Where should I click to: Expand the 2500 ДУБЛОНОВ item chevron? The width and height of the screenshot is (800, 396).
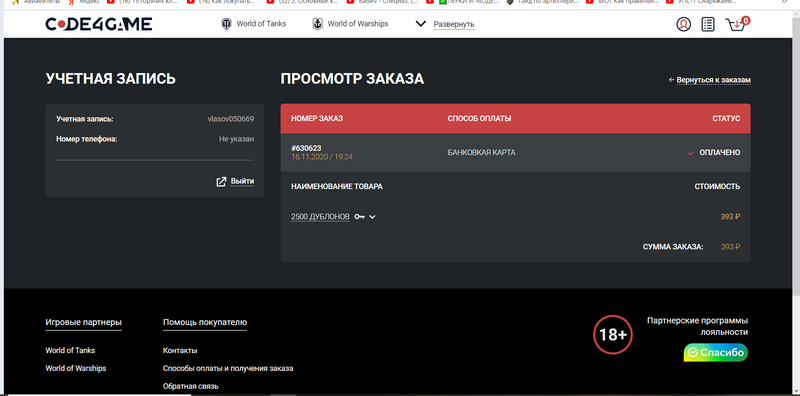[x=372, y=217]
